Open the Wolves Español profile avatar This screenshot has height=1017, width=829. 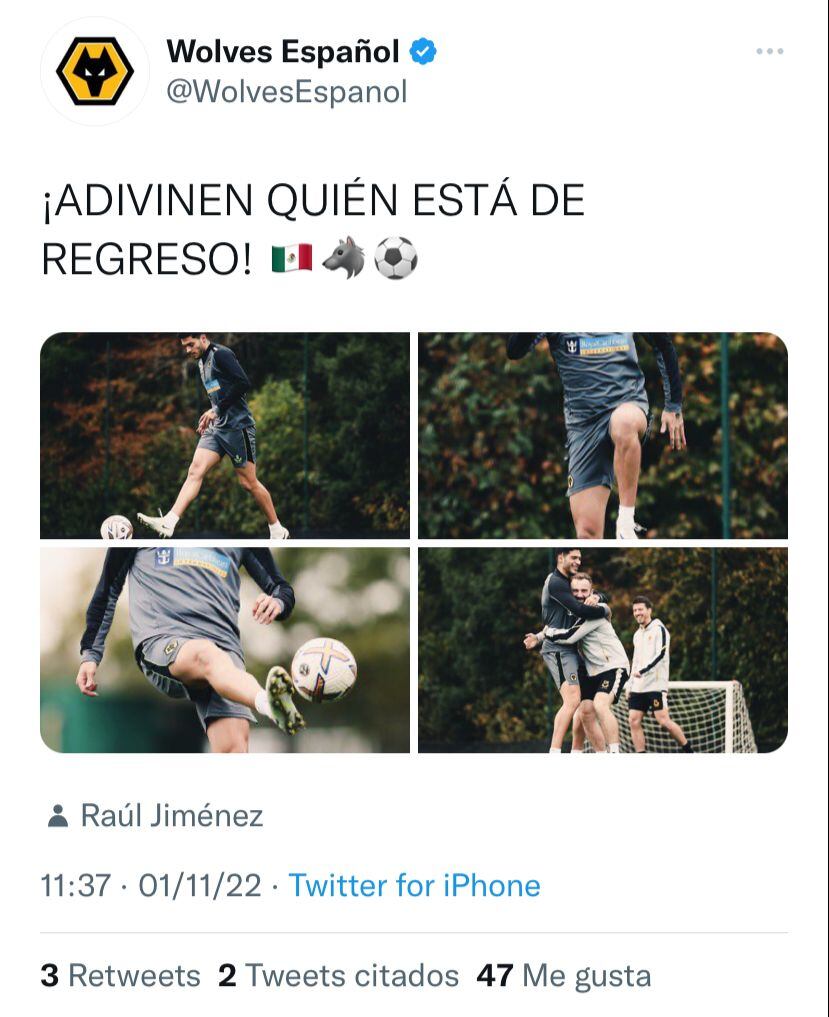tap(95, 71)
